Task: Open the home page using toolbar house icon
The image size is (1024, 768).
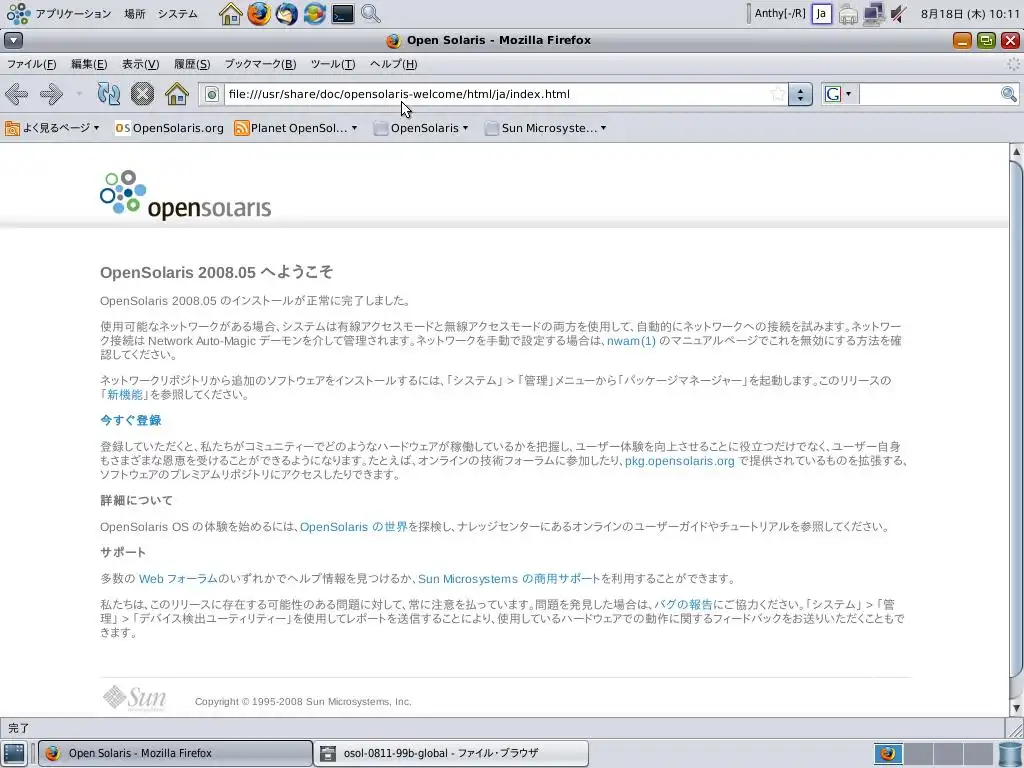Action: 176,94
